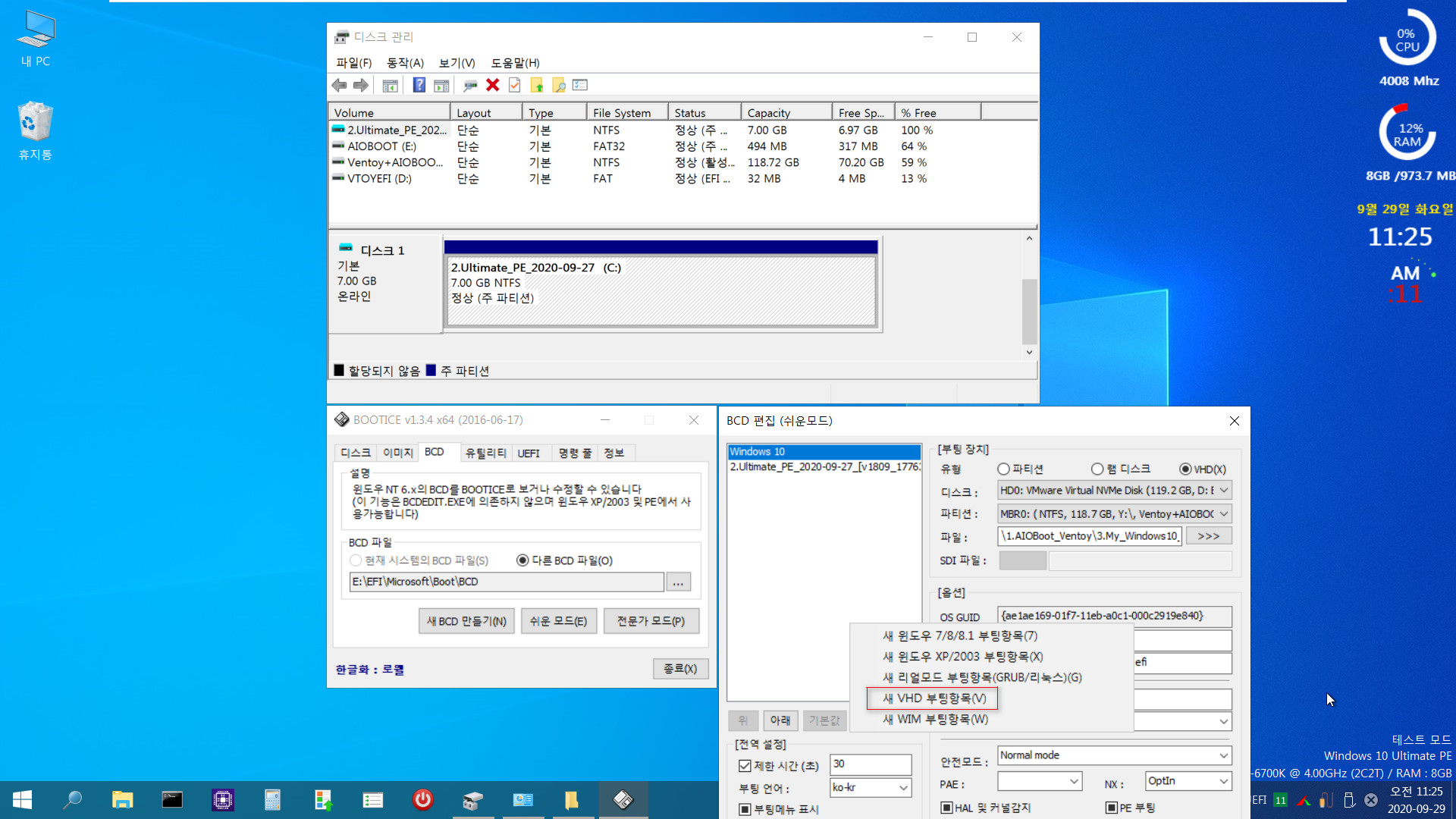Click the ... browse button for BCD path
Image resolution: width=1456 pixels, height=819 pixels.
[678, 582]
